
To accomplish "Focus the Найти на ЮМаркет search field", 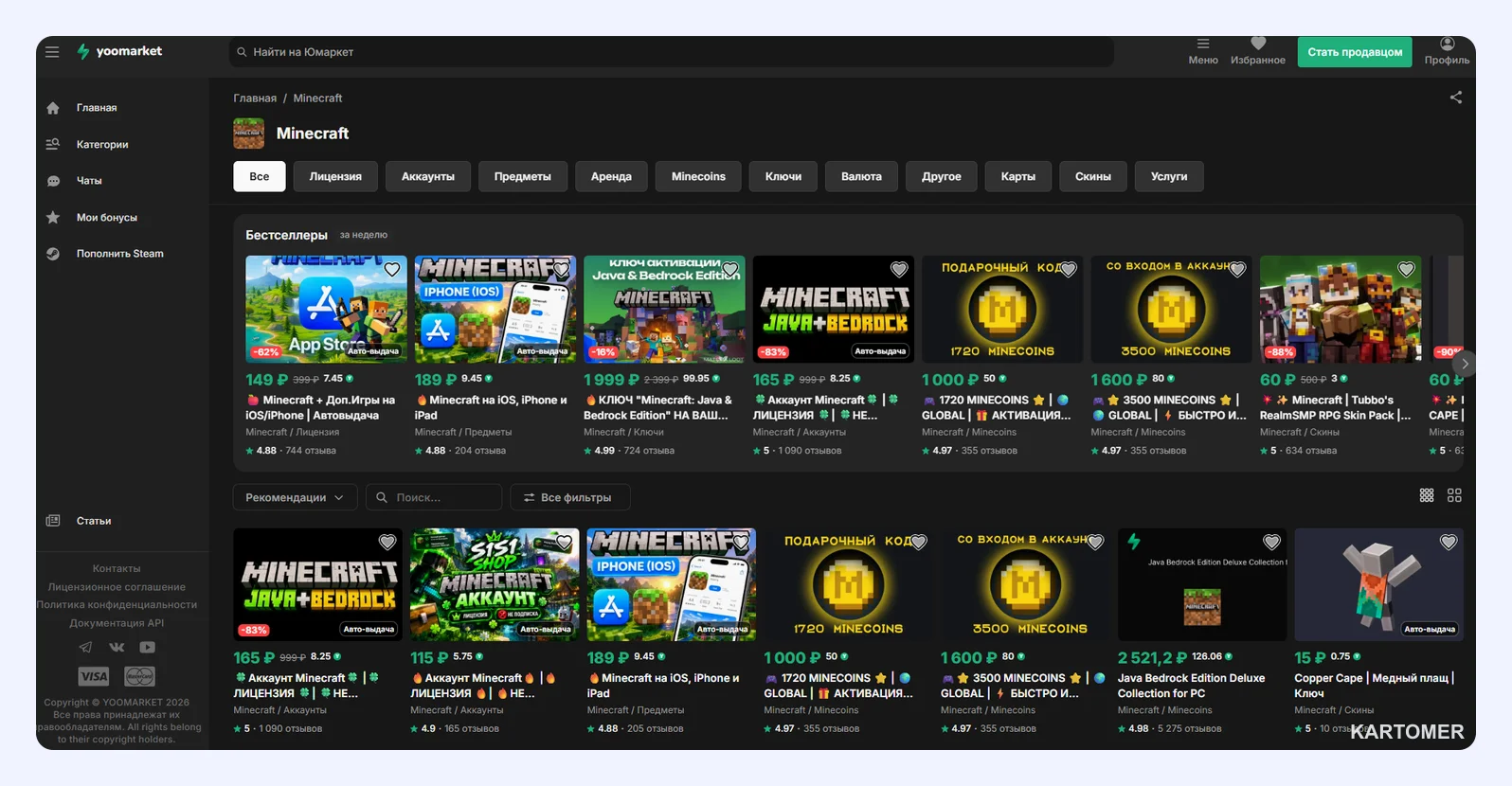I will (671, 52).
